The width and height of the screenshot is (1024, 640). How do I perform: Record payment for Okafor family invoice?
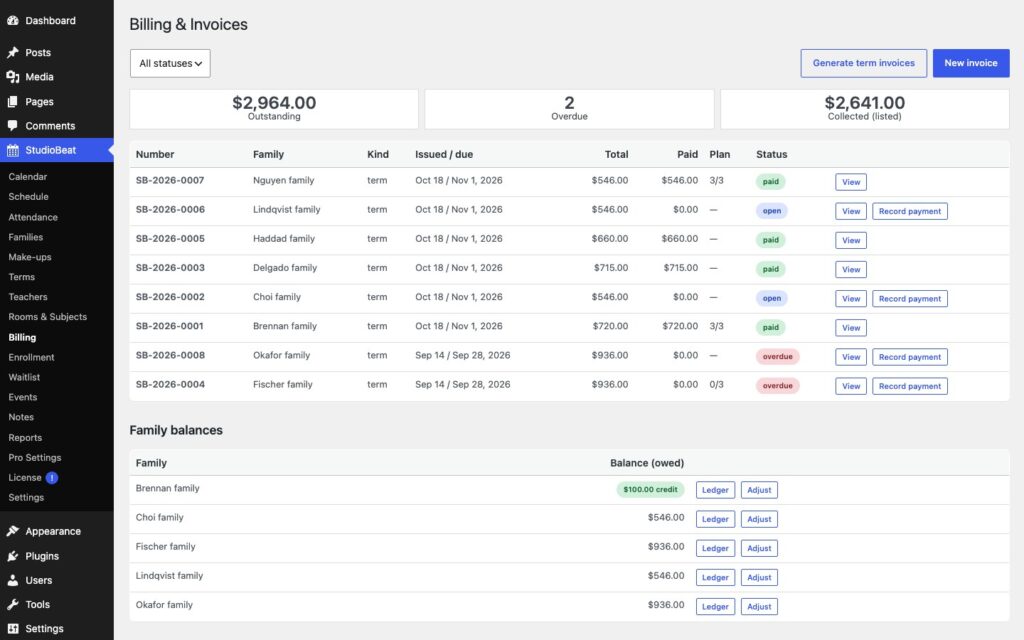pyautogui.click(x=910, y=357)
